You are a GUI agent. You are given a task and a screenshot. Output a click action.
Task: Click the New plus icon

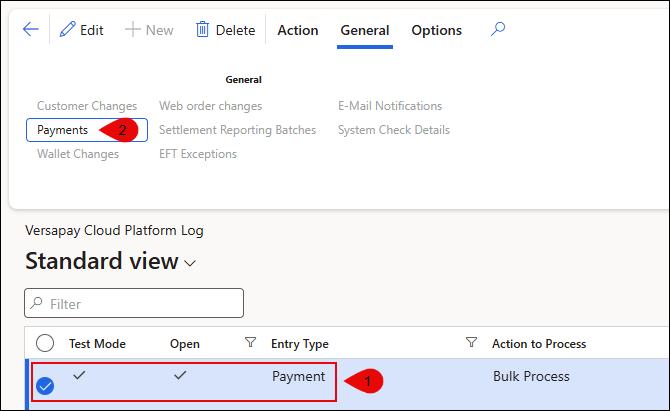pyautogui.click(x=132, y=29)
